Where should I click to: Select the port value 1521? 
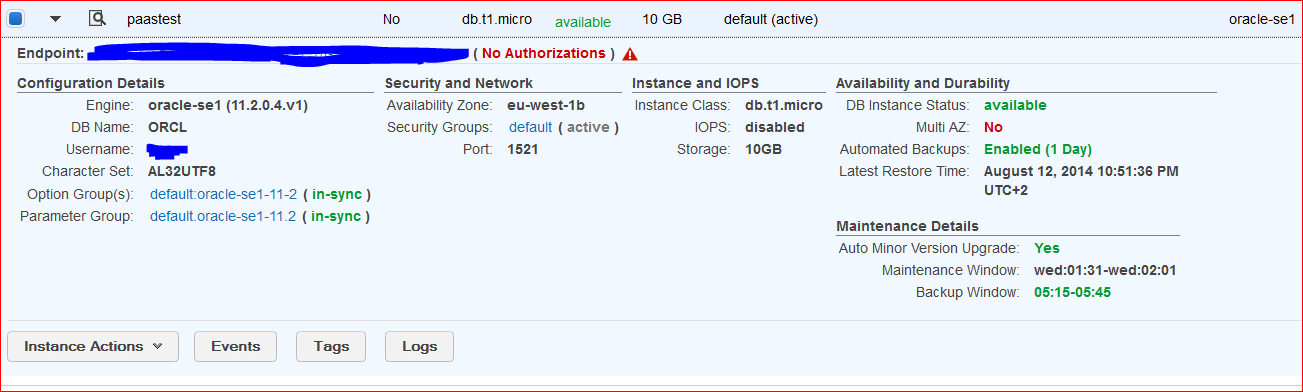[x=524, y=149]
